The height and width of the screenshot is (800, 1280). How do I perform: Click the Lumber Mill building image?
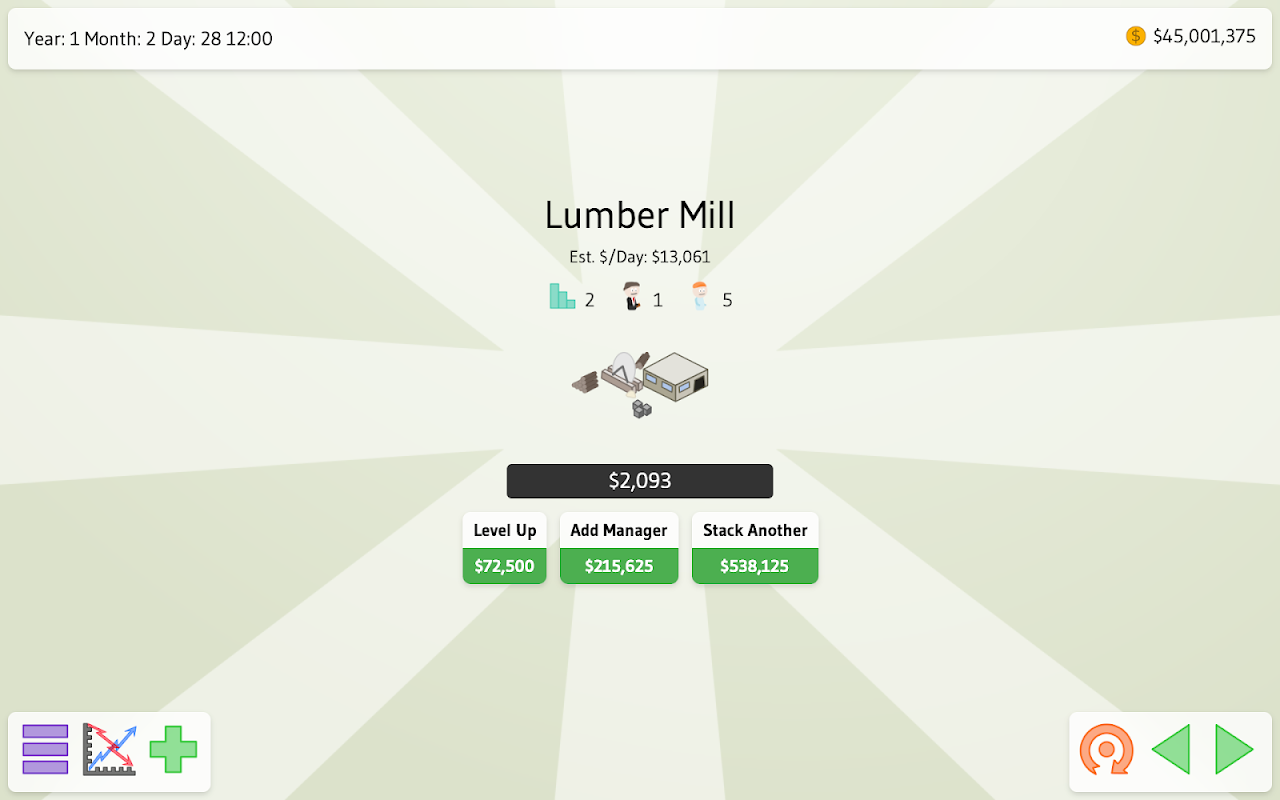(640, 384)
